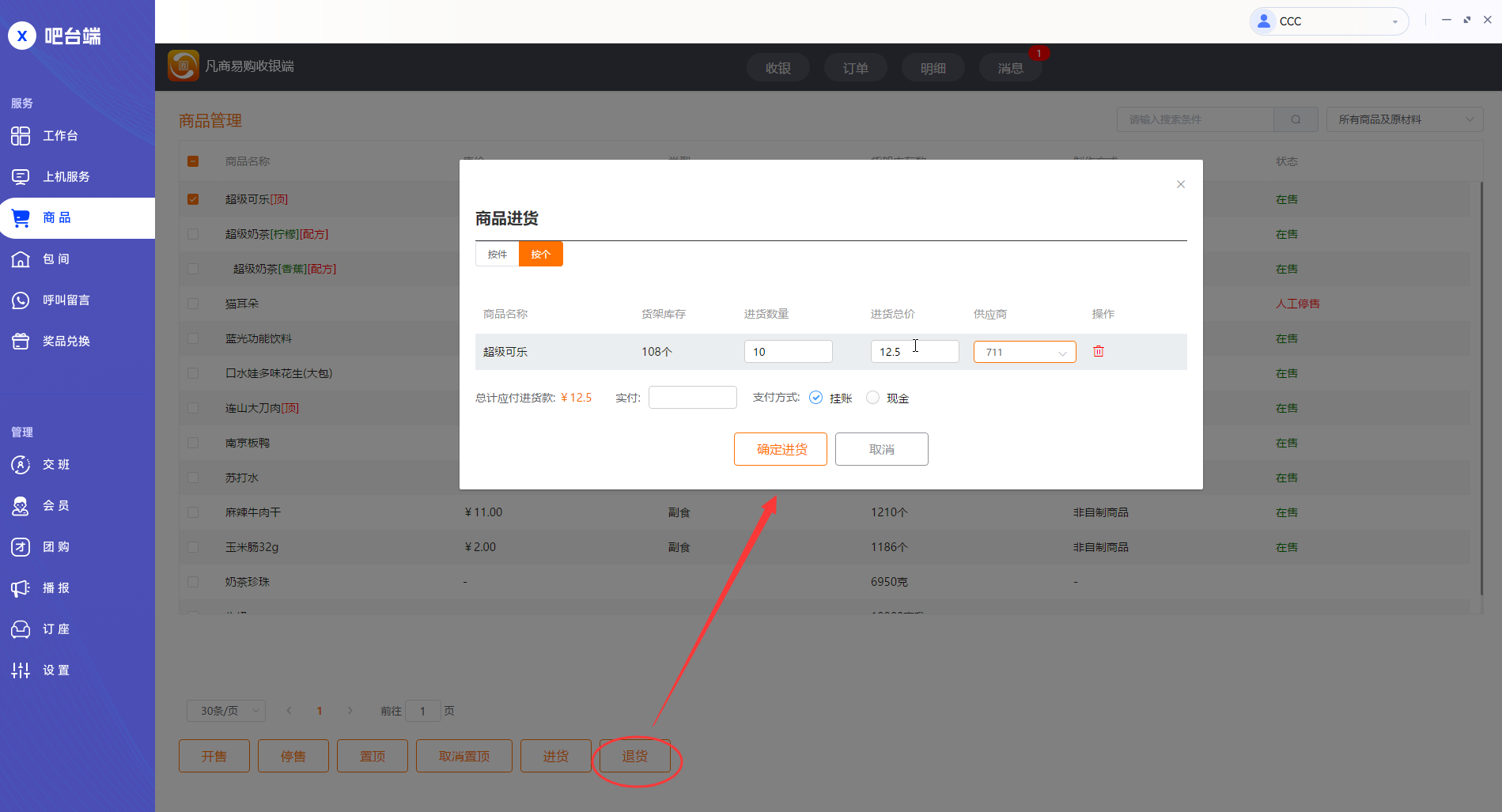The image size is (1502, 812).
Task: Open the 工作台 workbench sidebar icon
Action: [x=21, y=136]
